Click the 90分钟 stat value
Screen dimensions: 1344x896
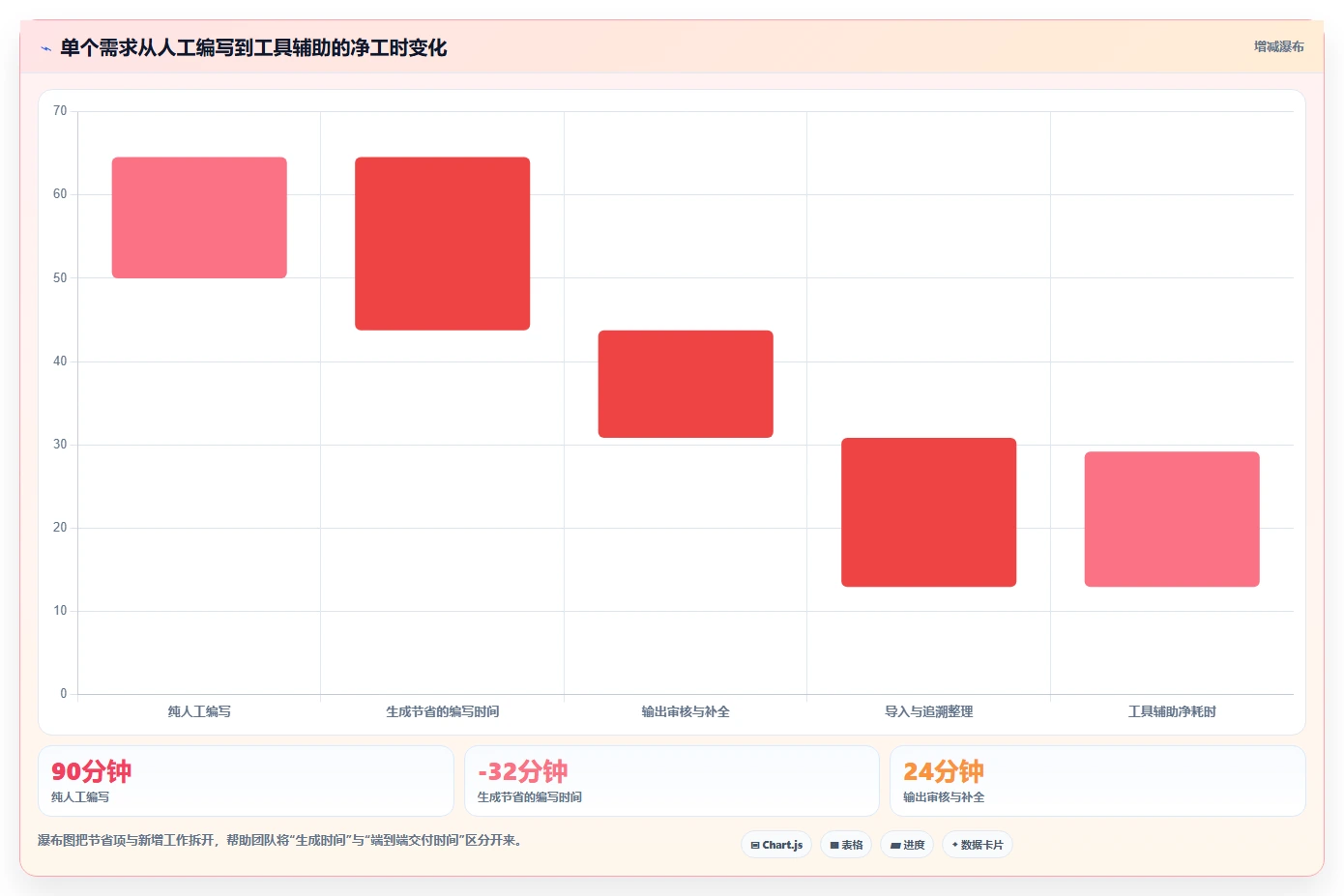point(91,771)
